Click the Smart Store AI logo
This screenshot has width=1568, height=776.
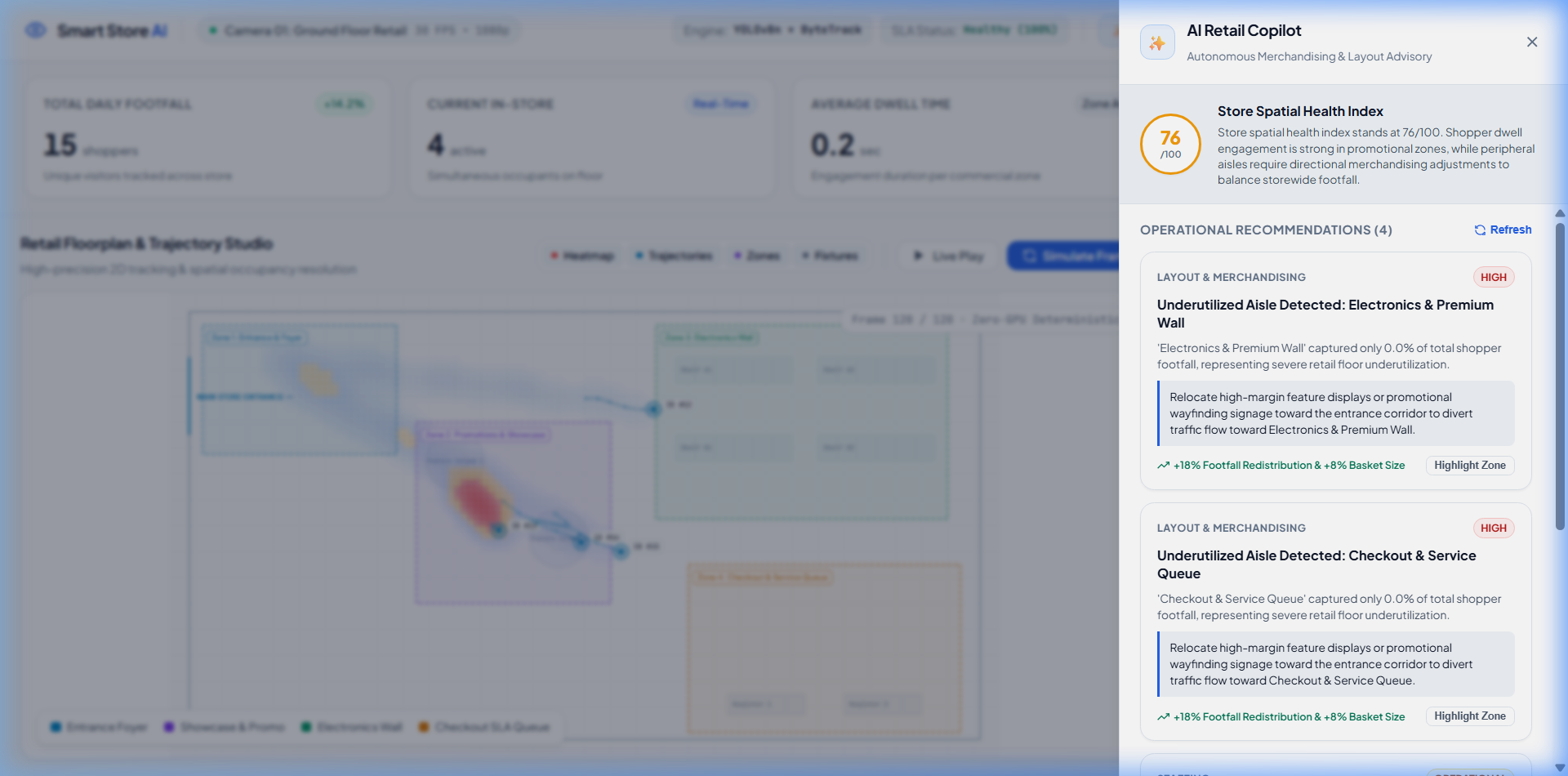click(96, 30)
